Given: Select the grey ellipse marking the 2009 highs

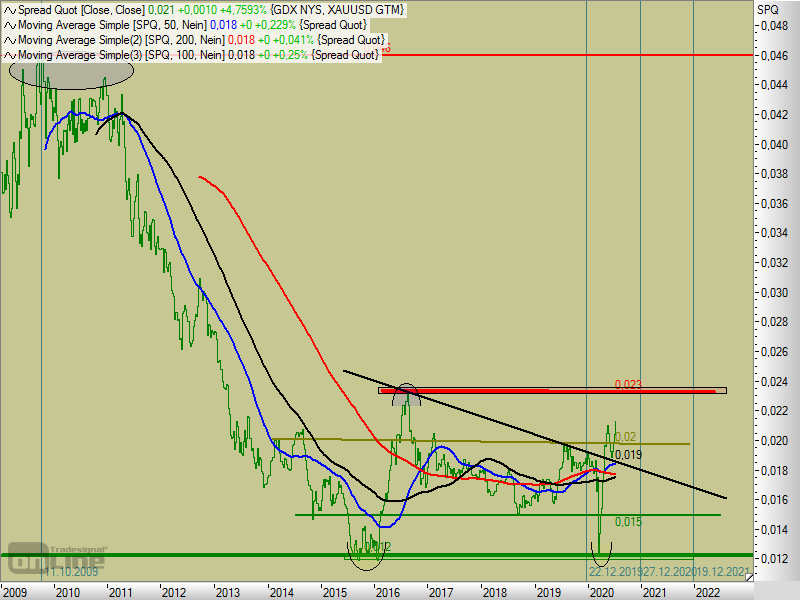Looking at the screenshot, I should (x=71, y=72).
